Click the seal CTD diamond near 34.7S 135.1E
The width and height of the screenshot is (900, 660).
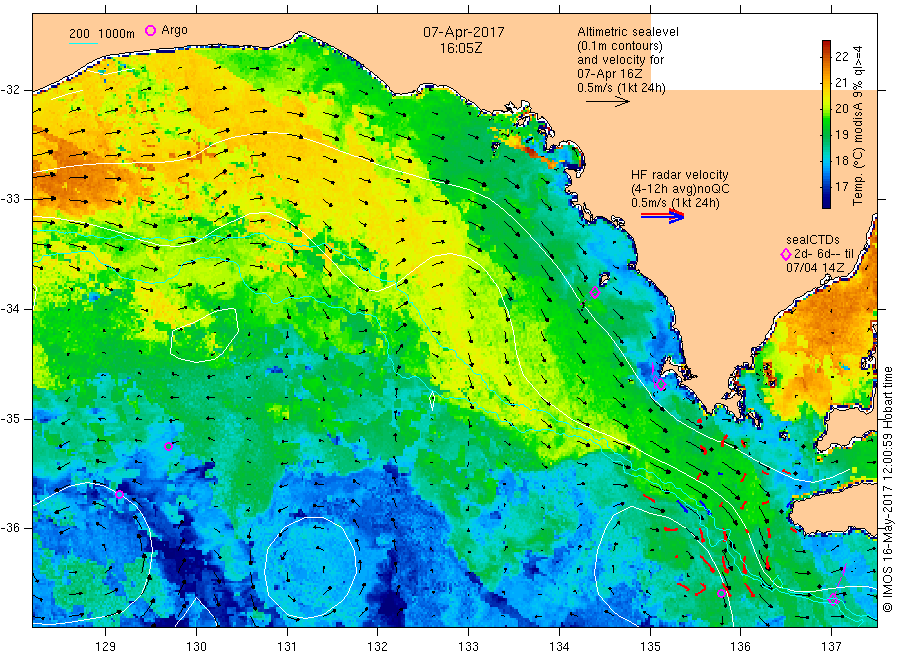coord(661,385)
